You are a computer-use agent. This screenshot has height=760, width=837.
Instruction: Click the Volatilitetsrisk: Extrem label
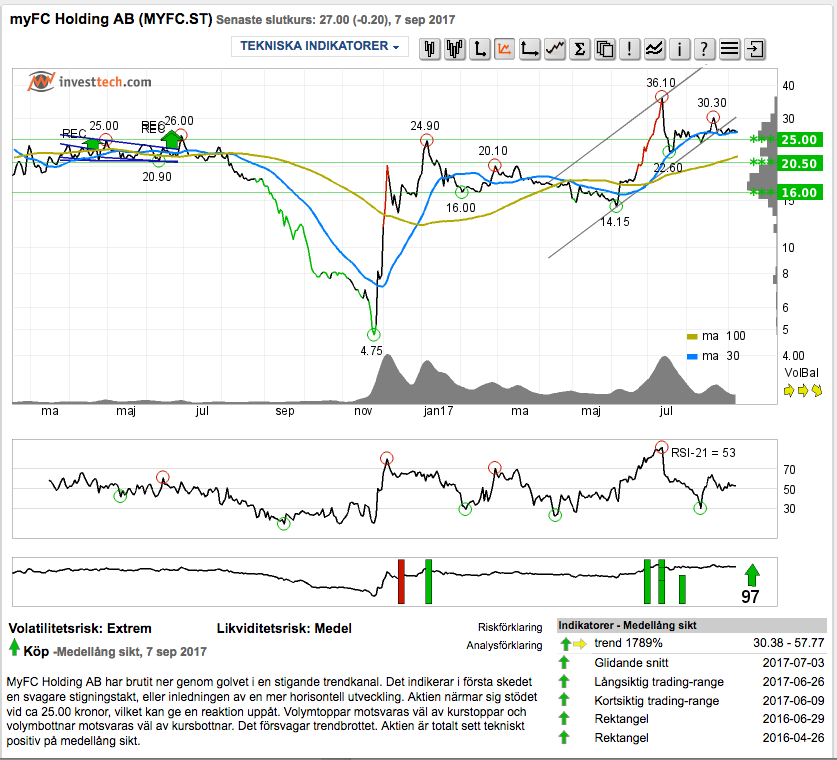pyautogui.click(x=80, y=628)
